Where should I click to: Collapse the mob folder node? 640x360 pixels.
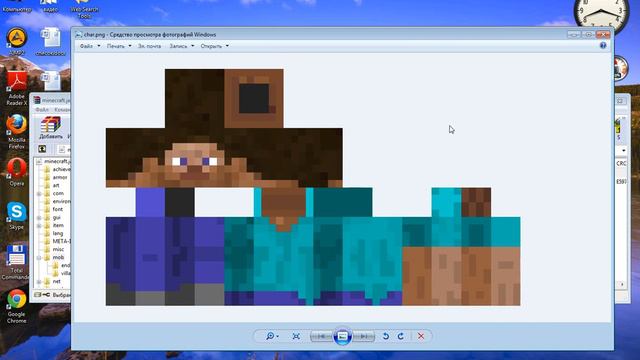[39, 258]
